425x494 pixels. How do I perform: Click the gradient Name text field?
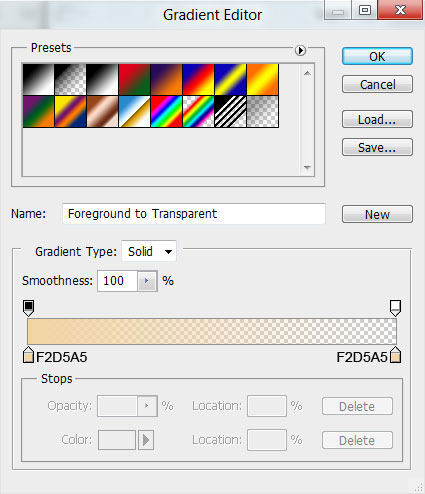pos(194,214)
